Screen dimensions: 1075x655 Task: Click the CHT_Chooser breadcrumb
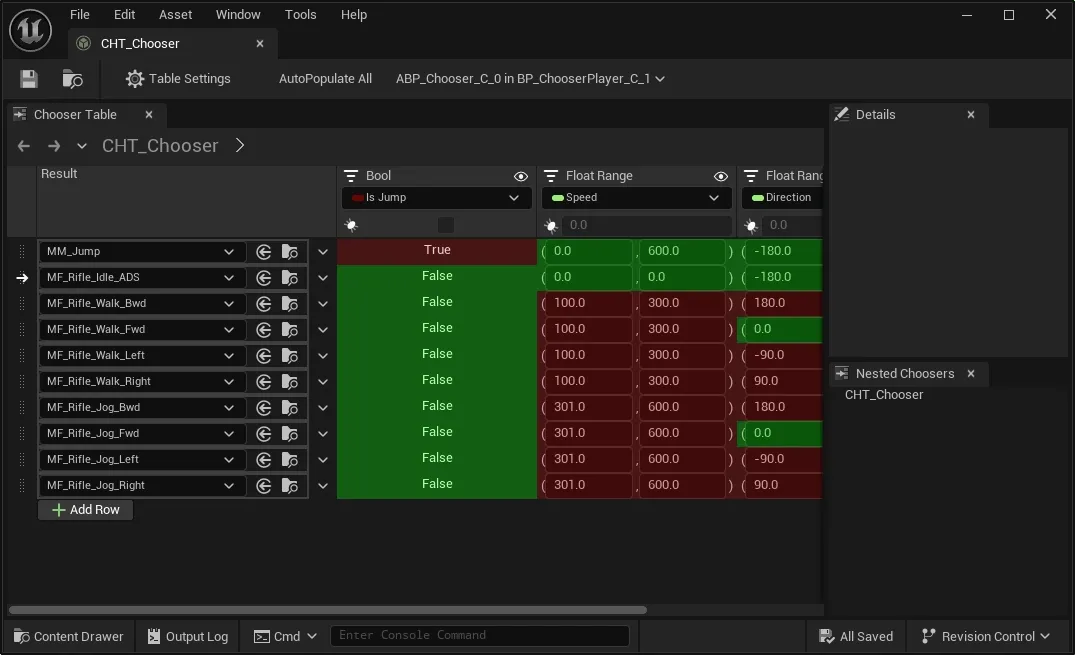pos(160,145)
